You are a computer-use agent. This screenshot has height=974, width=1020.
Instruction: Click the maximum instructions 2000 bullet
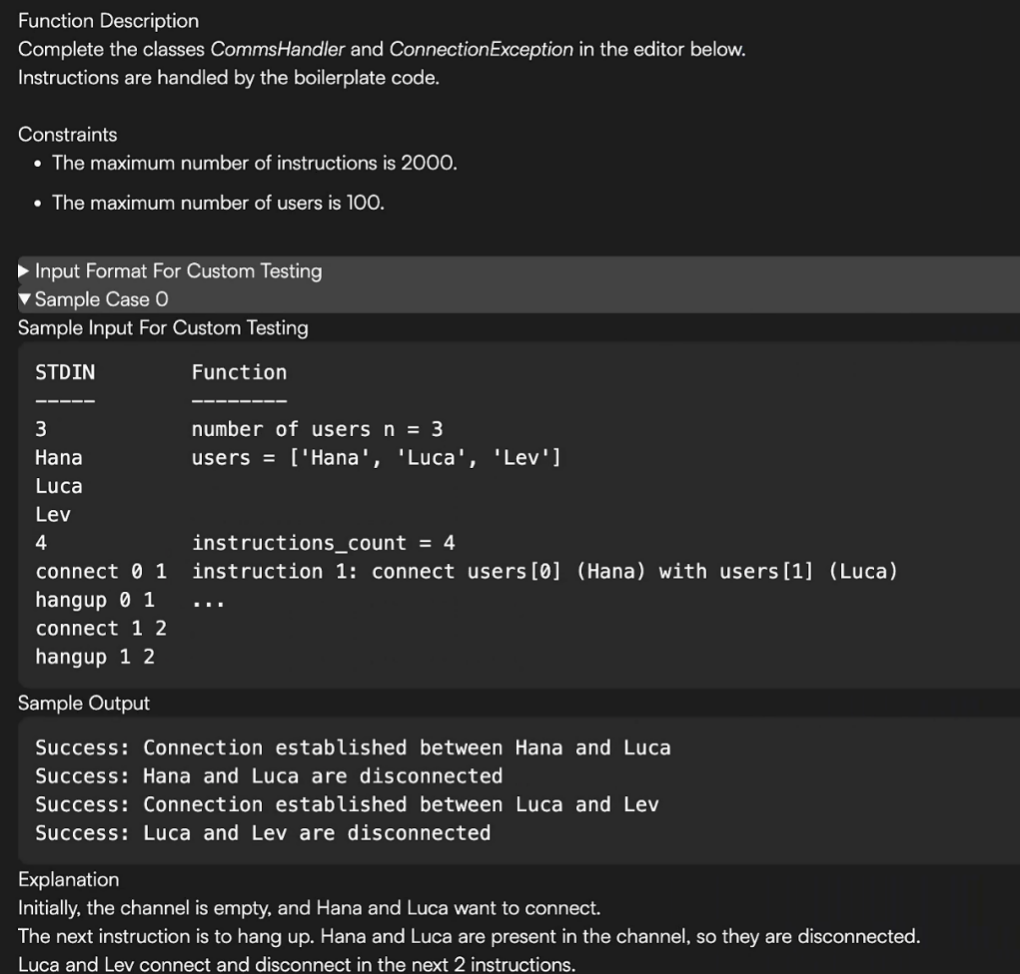click(254, 163)
